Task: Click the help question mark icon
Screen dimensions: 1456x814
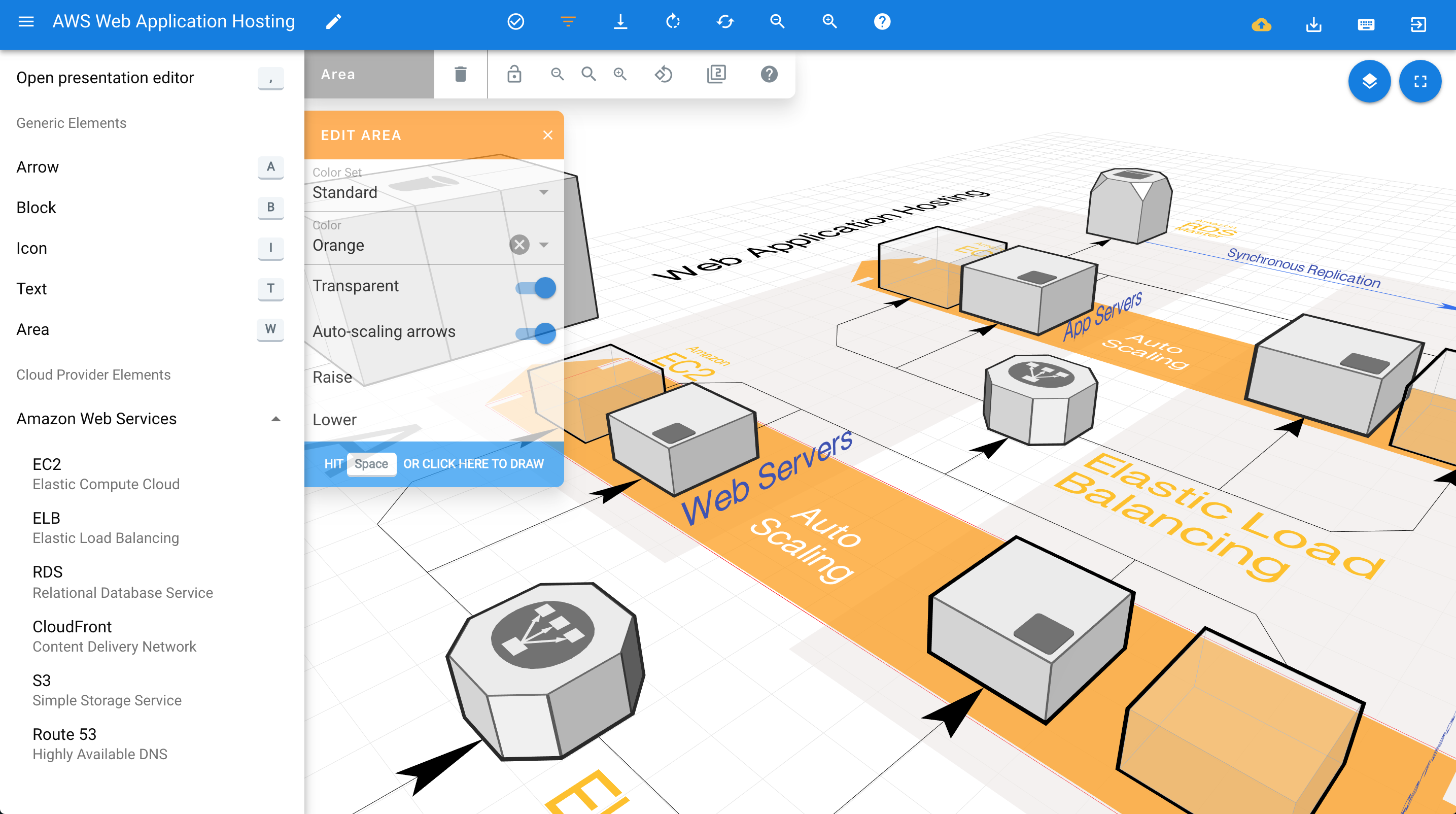Action: click(882, 21)
